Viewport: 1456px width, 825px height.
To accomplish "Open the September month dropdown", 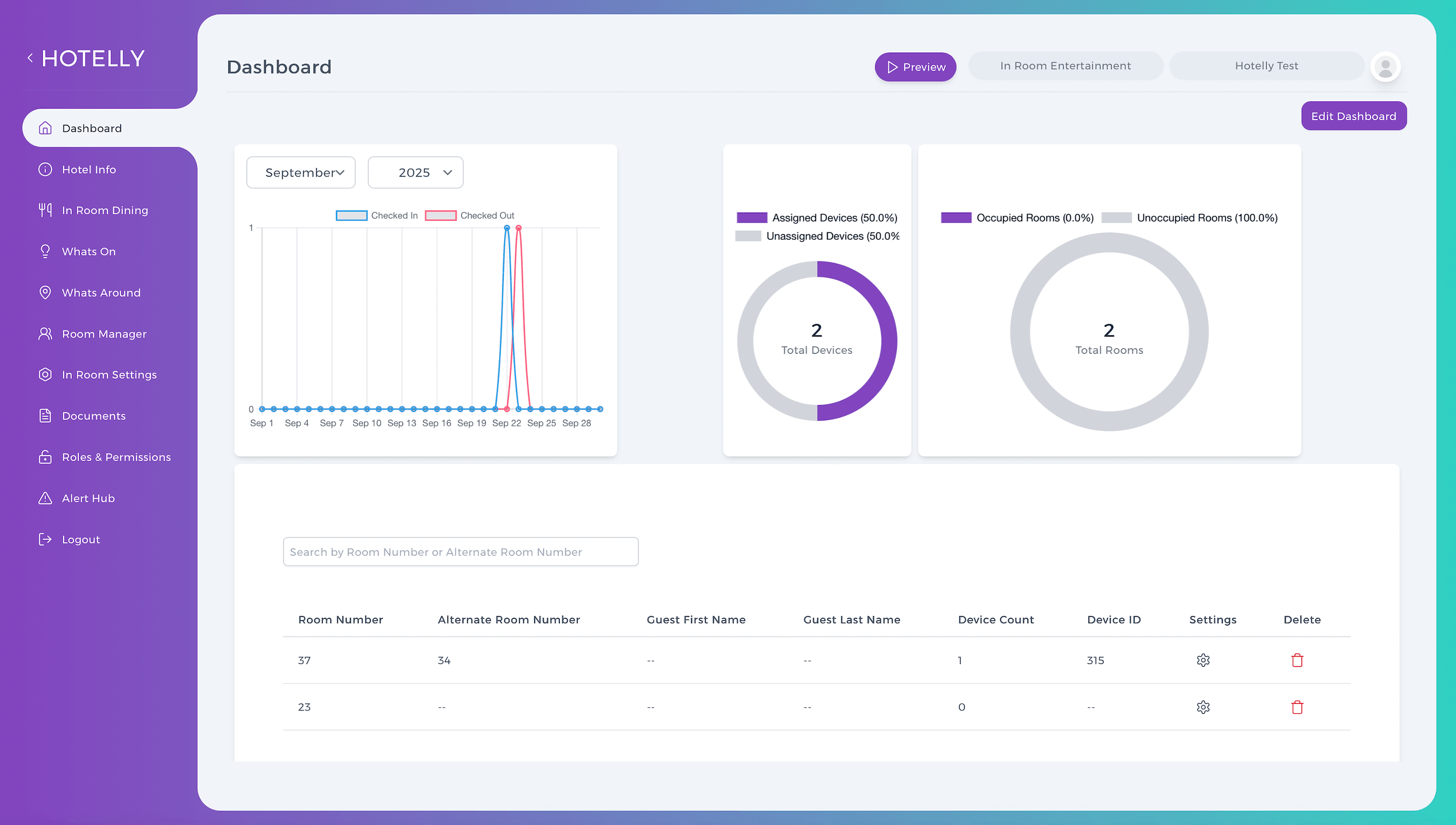I will 301,172.
